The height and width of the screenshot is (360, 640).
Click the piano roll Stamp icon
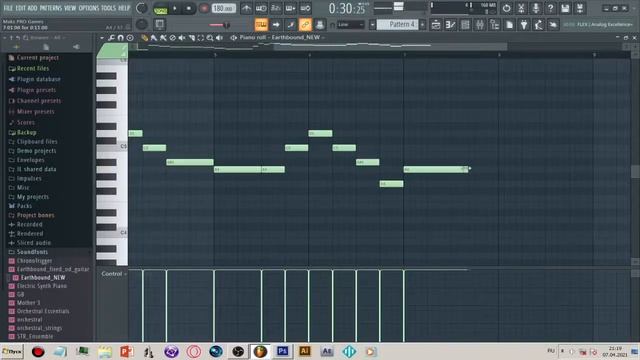click(x=130, y=38)
